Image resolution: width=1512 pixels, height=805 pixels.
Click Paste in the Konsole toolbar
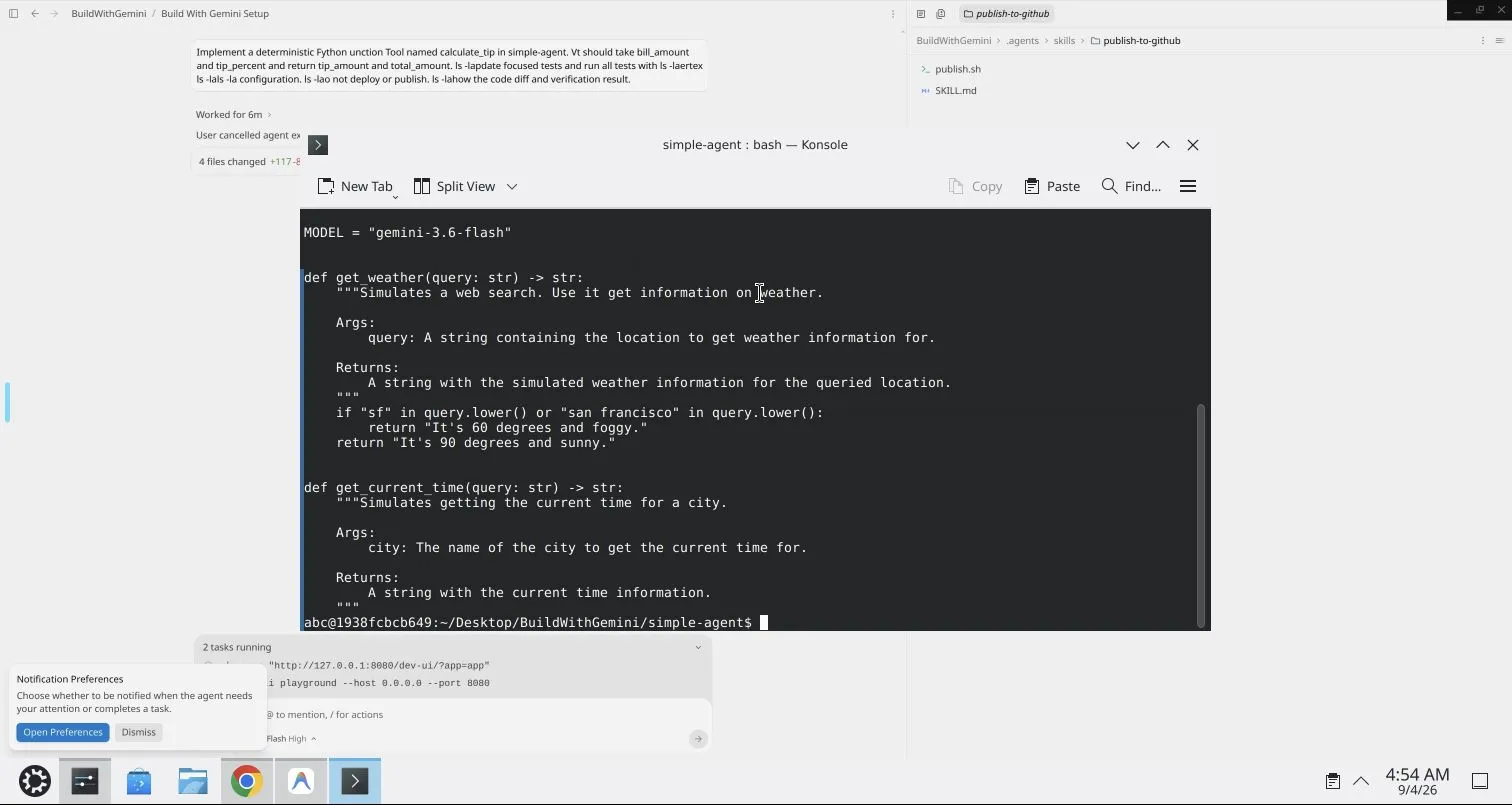click(x=1052, y=186)
